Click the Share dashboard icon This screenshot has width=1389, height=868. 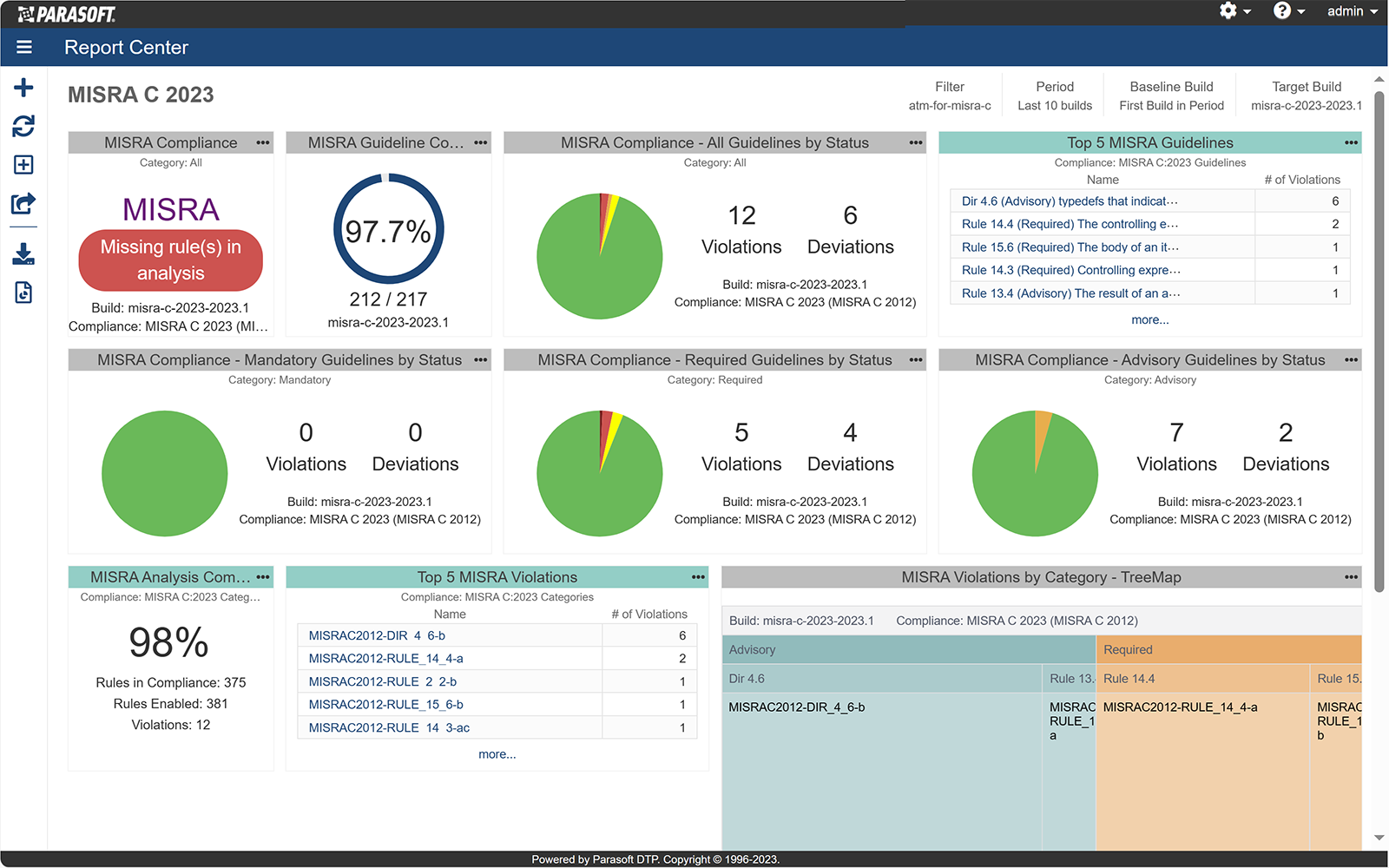click(x=23, y=204)
